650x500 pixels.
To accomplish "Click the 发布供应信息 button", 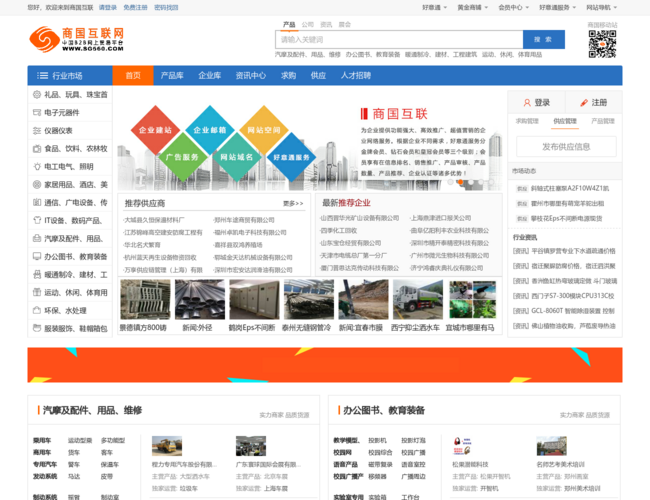I will click(x=566, y=147).
